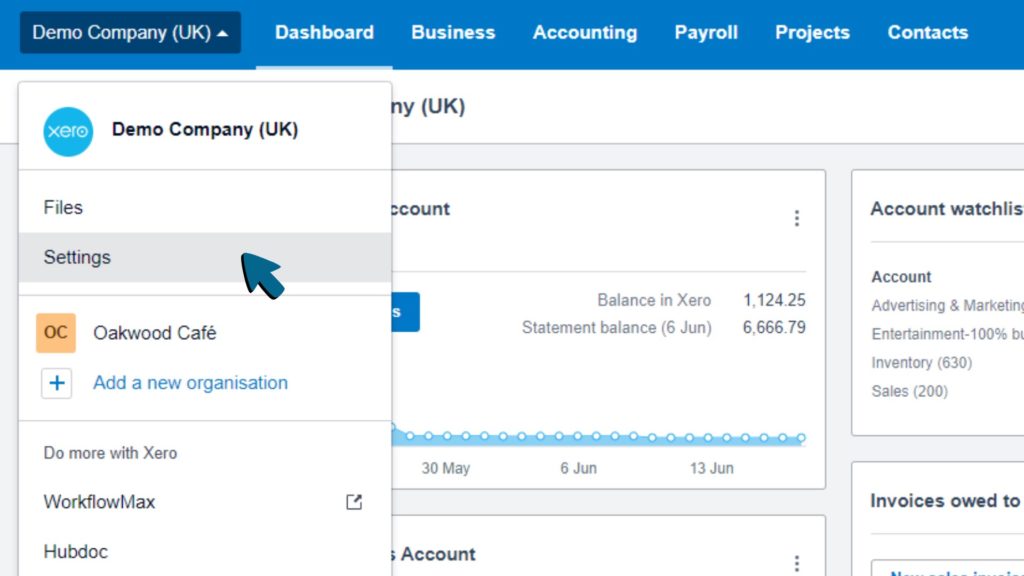This screenshot has width=1024, height=576.
Task: Click the plus icon to add an organisation
Action: [x=57, y=383]
